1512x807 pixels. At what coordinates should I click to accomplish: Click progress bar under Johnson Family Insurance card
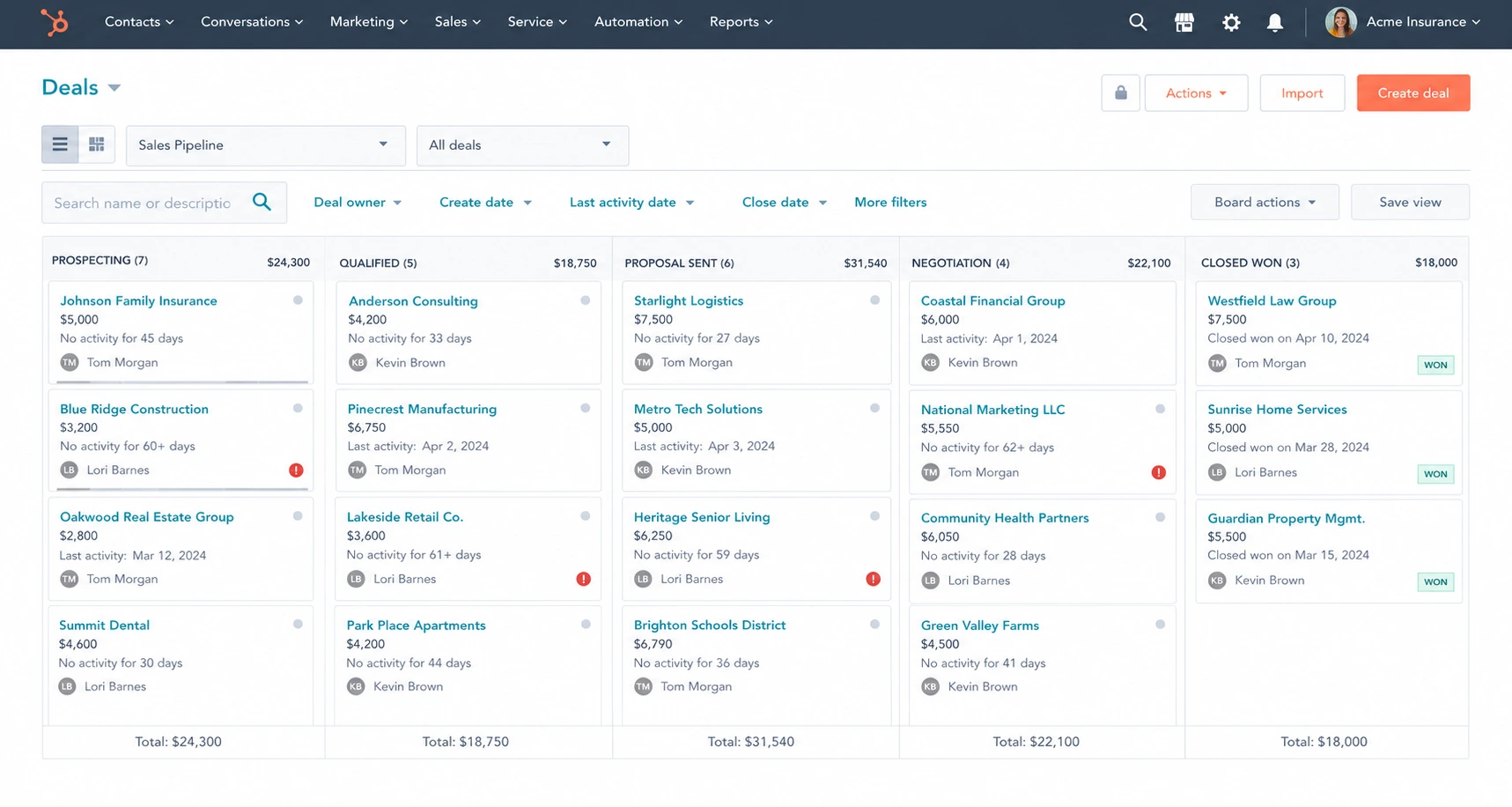(x=182, y=381)
